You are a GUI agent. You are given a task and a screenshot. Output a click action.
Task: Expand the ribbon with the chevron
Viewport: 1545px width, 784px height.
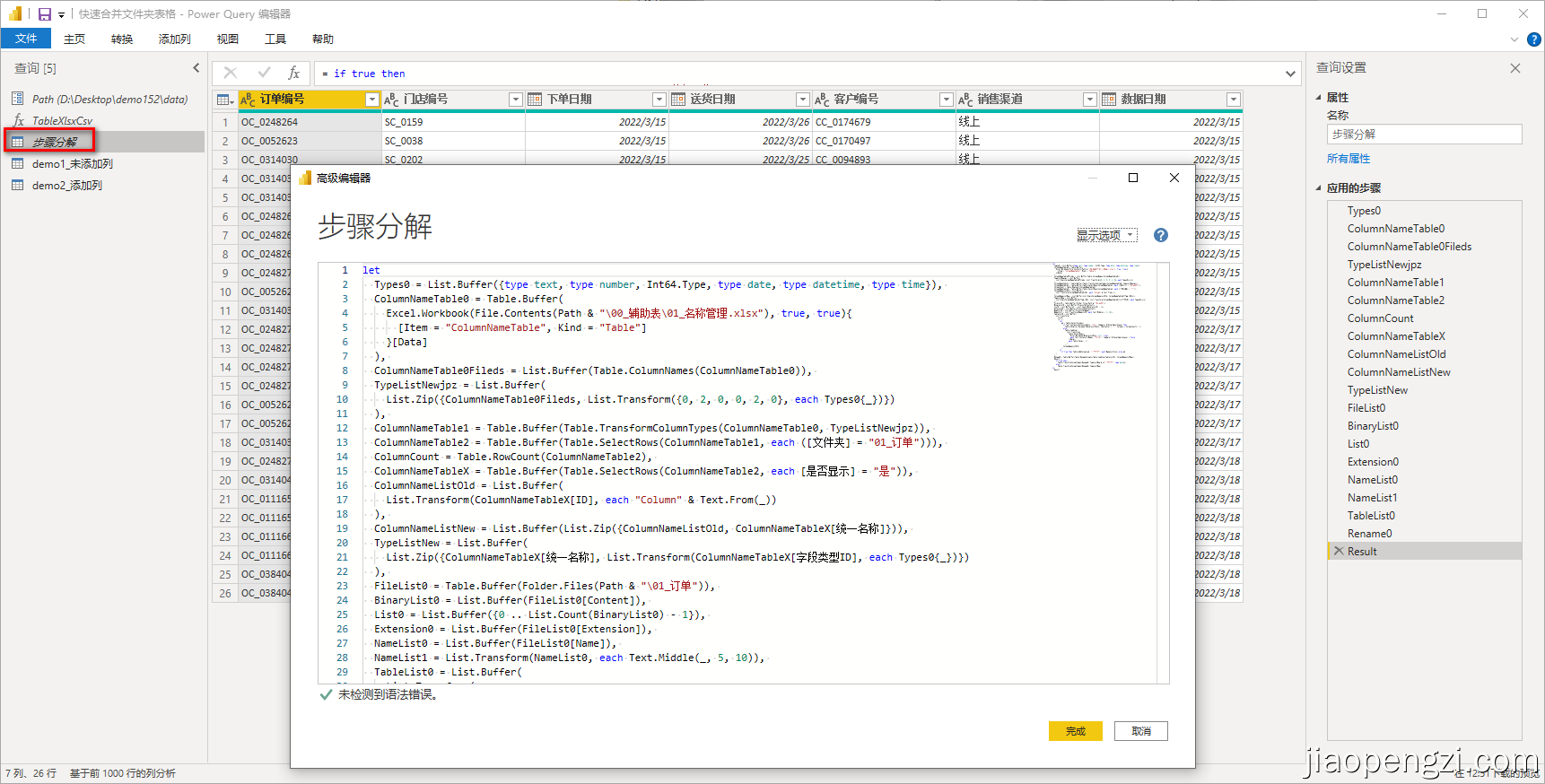point(1514,39)
